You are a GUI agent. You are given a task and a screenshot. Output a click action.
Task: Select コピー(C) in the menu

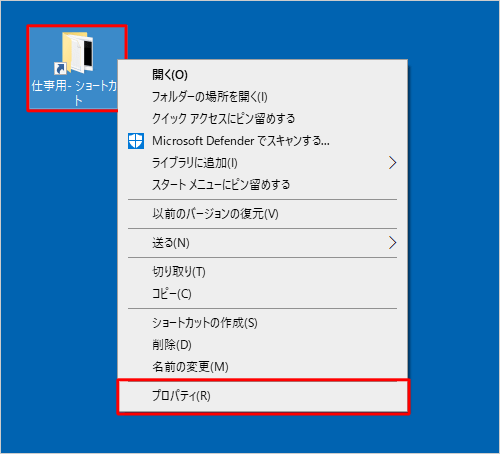point(263,294)
